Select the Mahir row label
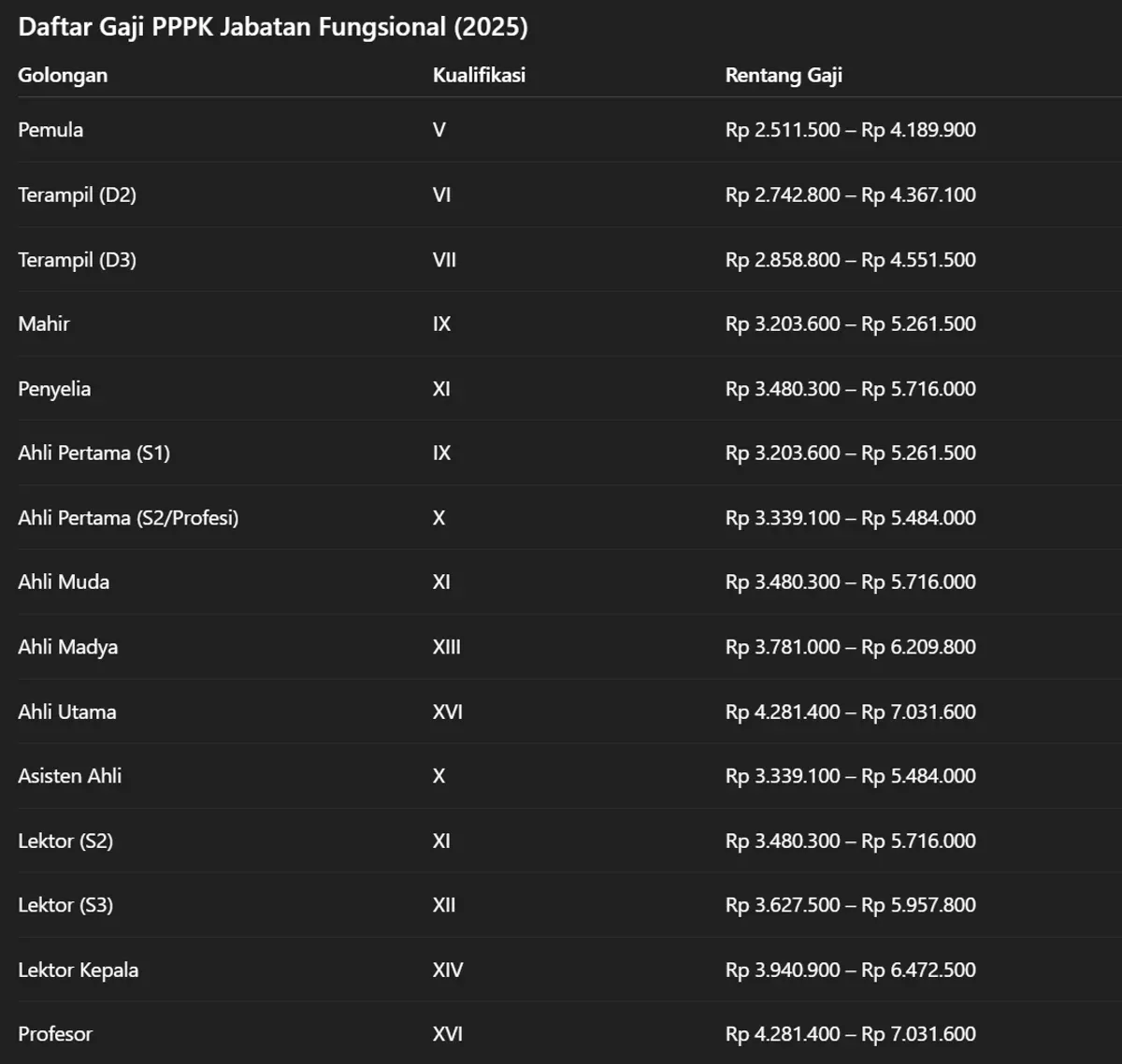 (44, 324)
